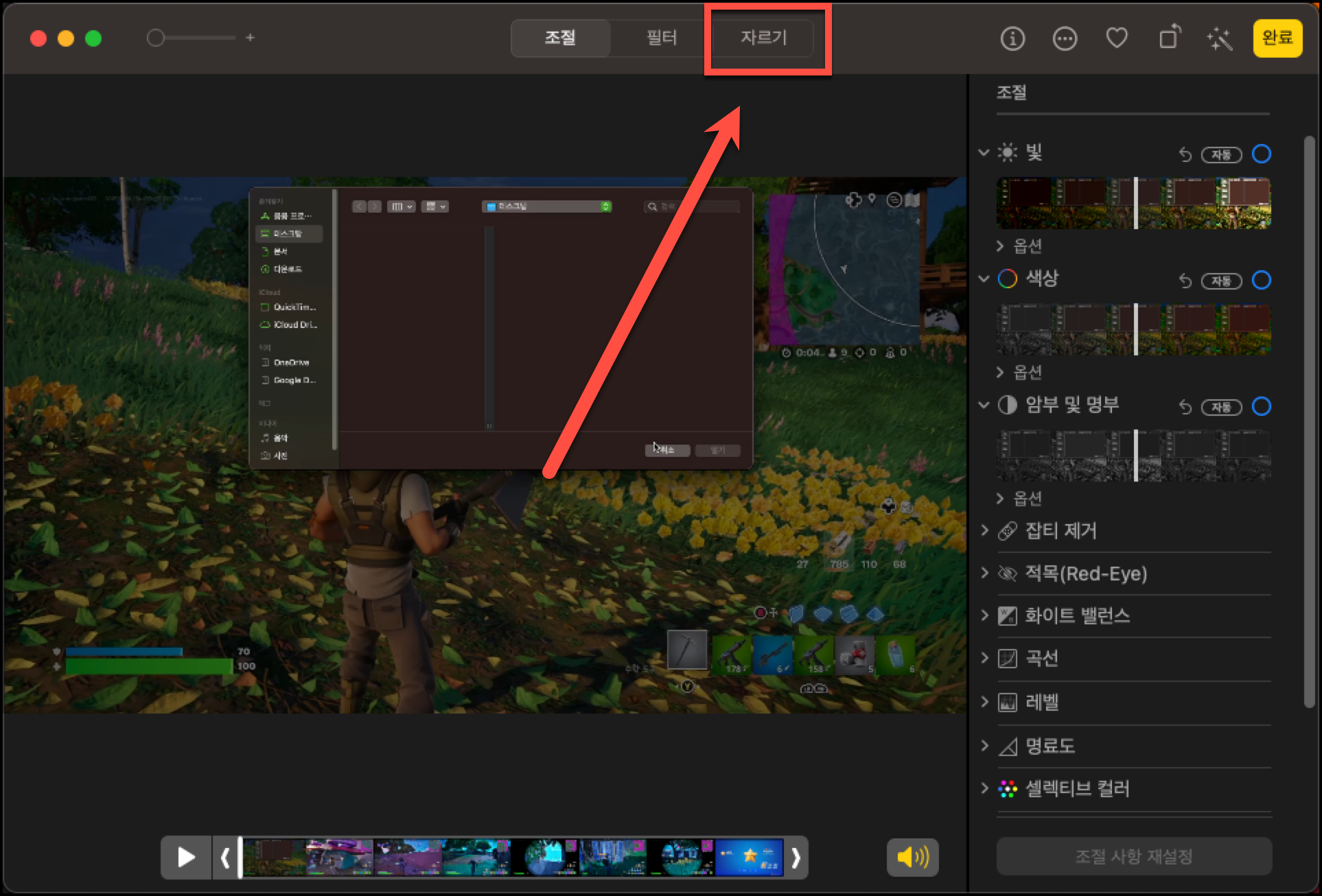Switch to the 자르기 tab

763,38
